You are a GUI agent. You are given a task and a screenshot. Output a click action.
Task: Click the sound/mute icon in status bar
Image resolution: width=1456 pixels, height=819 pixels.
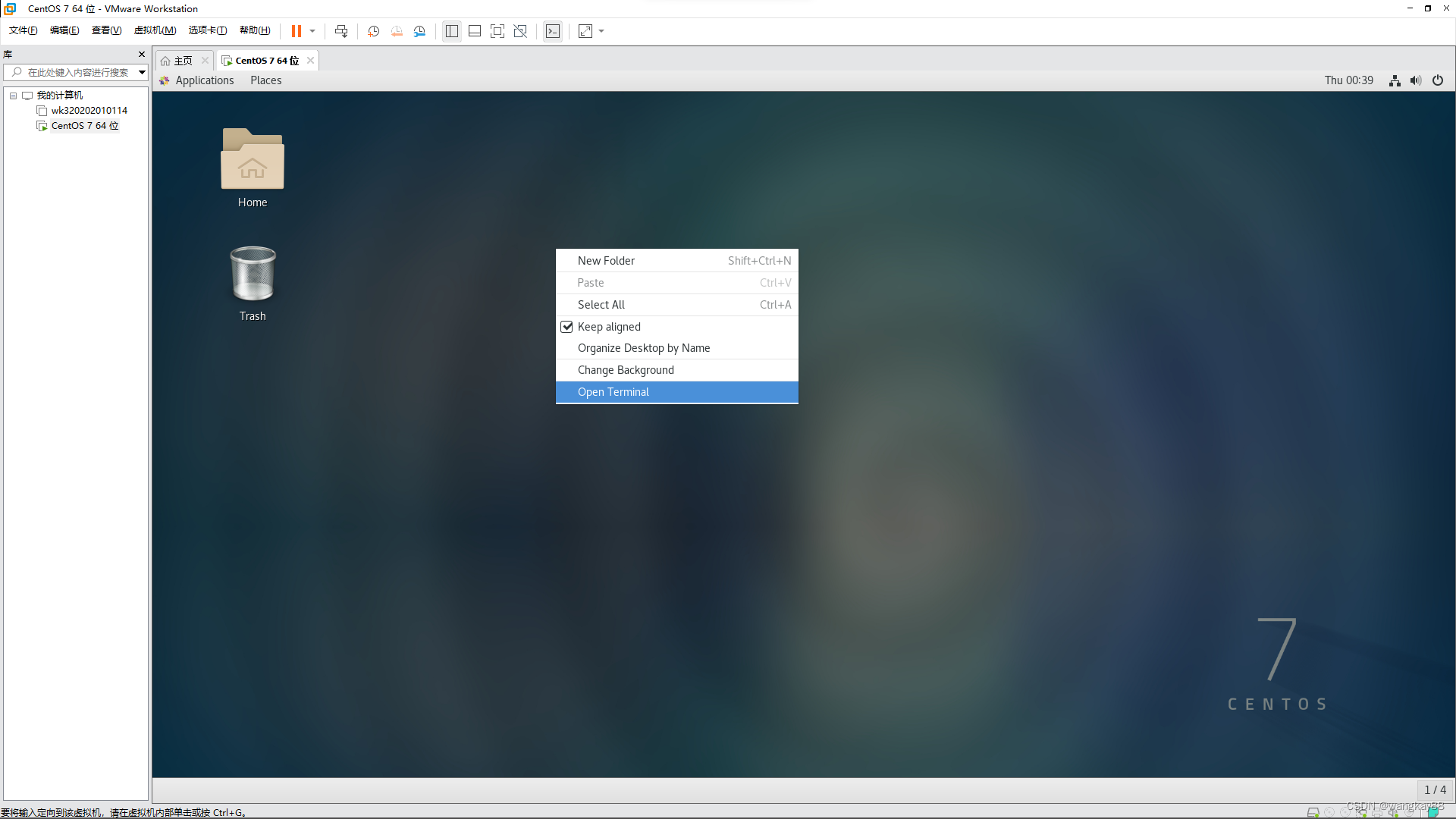coord(1417,80)
